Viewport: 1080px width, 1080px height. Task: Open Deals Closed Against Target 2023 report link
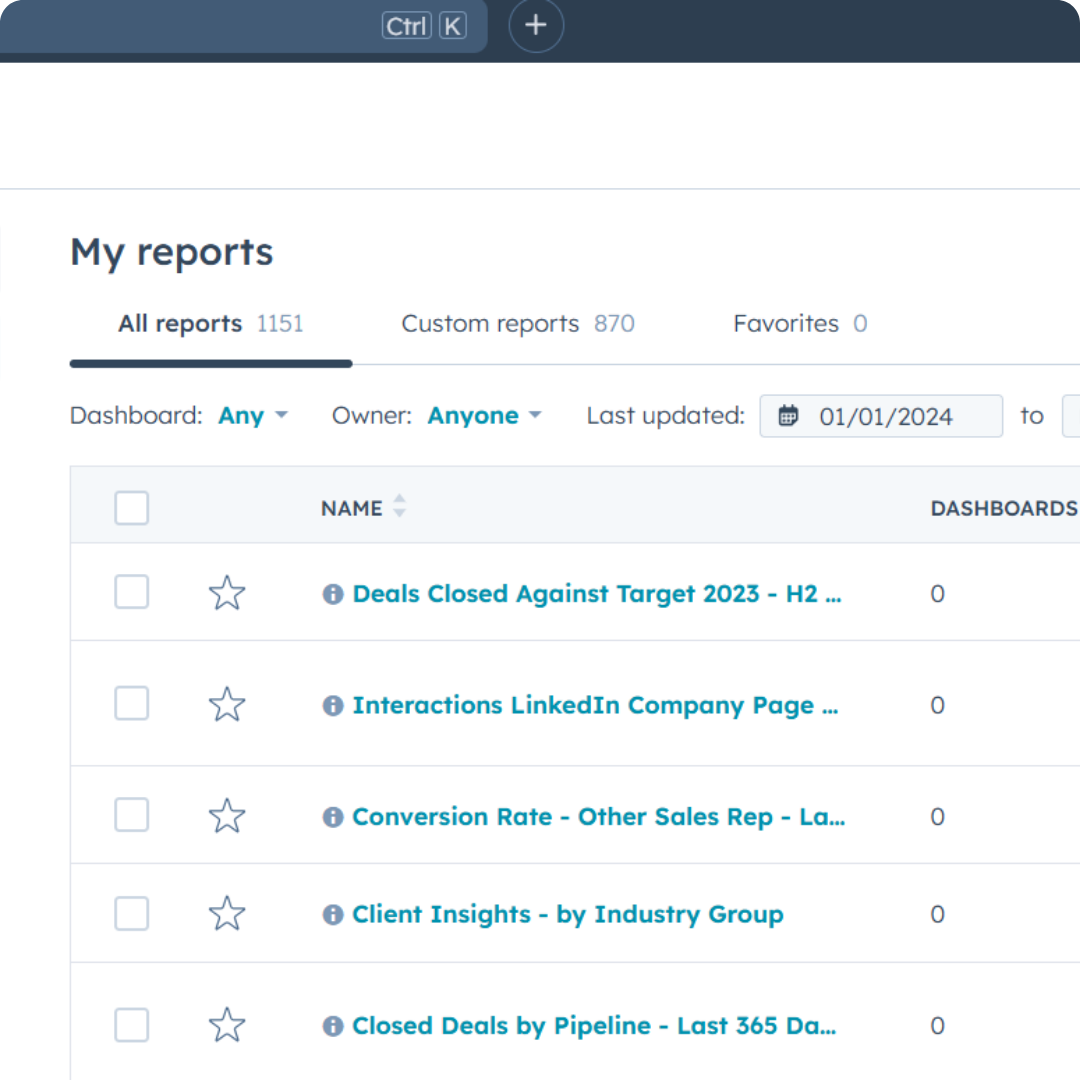coord(596,594)
